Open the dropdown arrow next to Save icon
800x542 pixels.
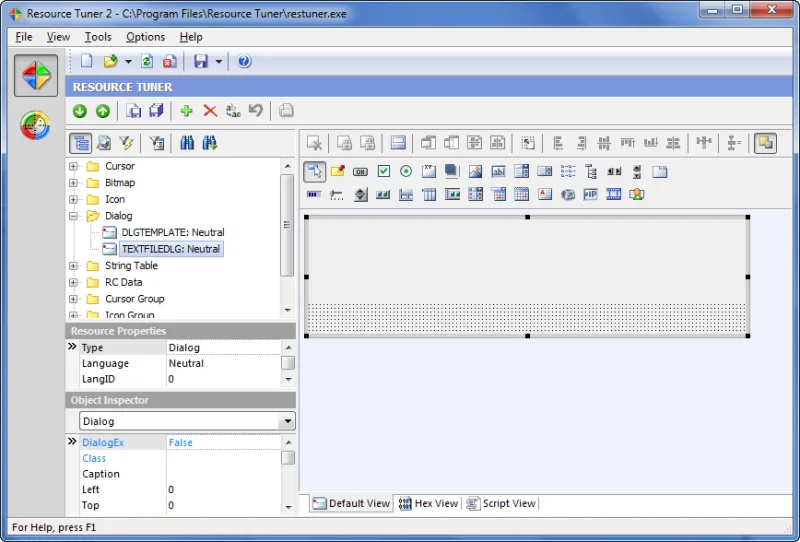(x=218, y=62)
